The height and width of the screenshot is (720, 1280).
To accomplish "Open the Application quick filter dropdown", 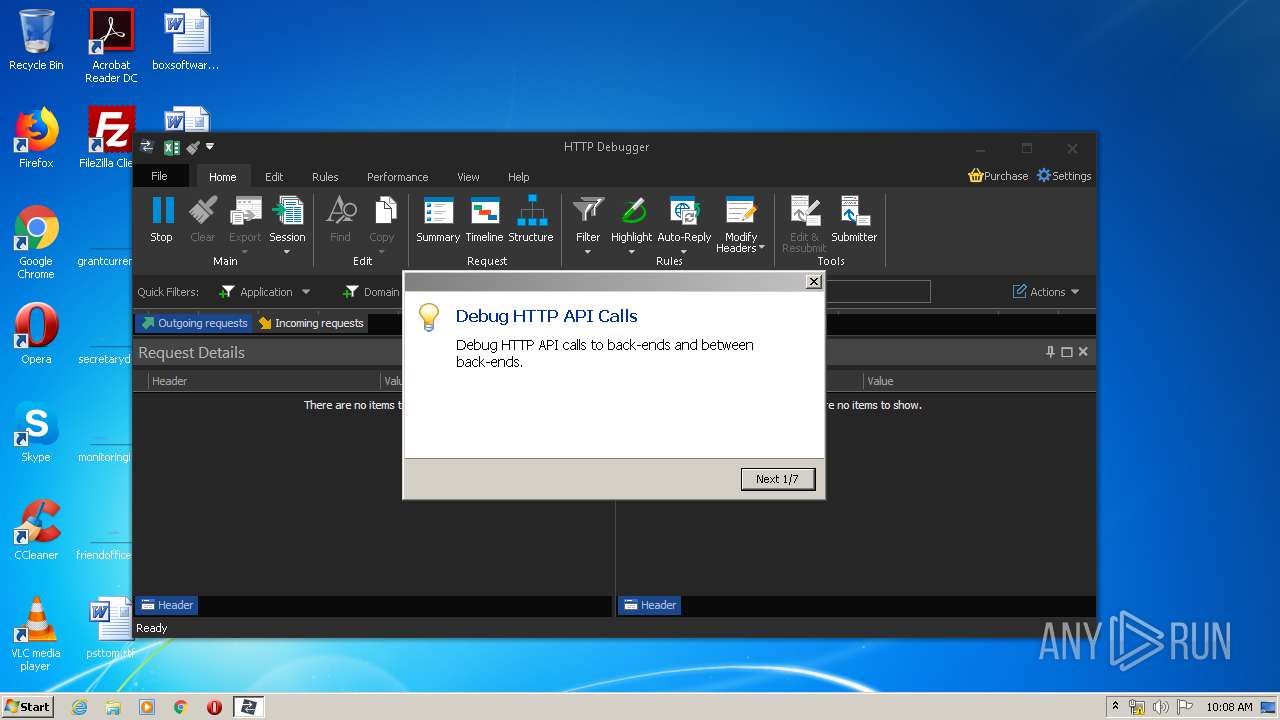I will (x=265, y=292).
